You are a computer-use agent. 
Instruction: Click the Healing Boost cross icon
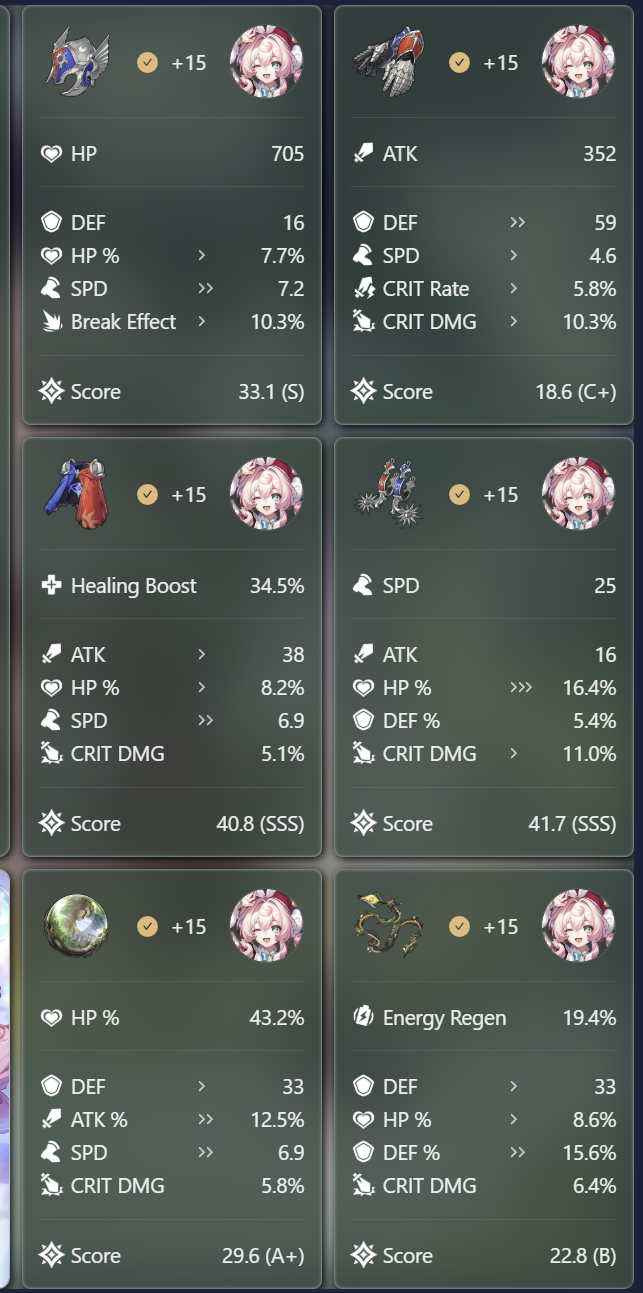pos(51,586)
